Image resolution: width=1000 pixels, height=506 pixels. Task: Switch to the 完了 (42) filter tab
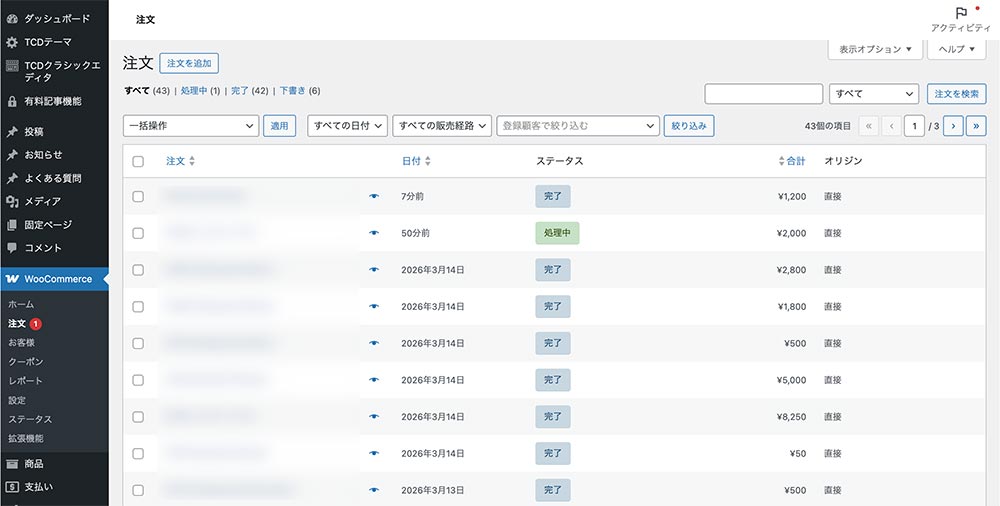pos(240,91)
